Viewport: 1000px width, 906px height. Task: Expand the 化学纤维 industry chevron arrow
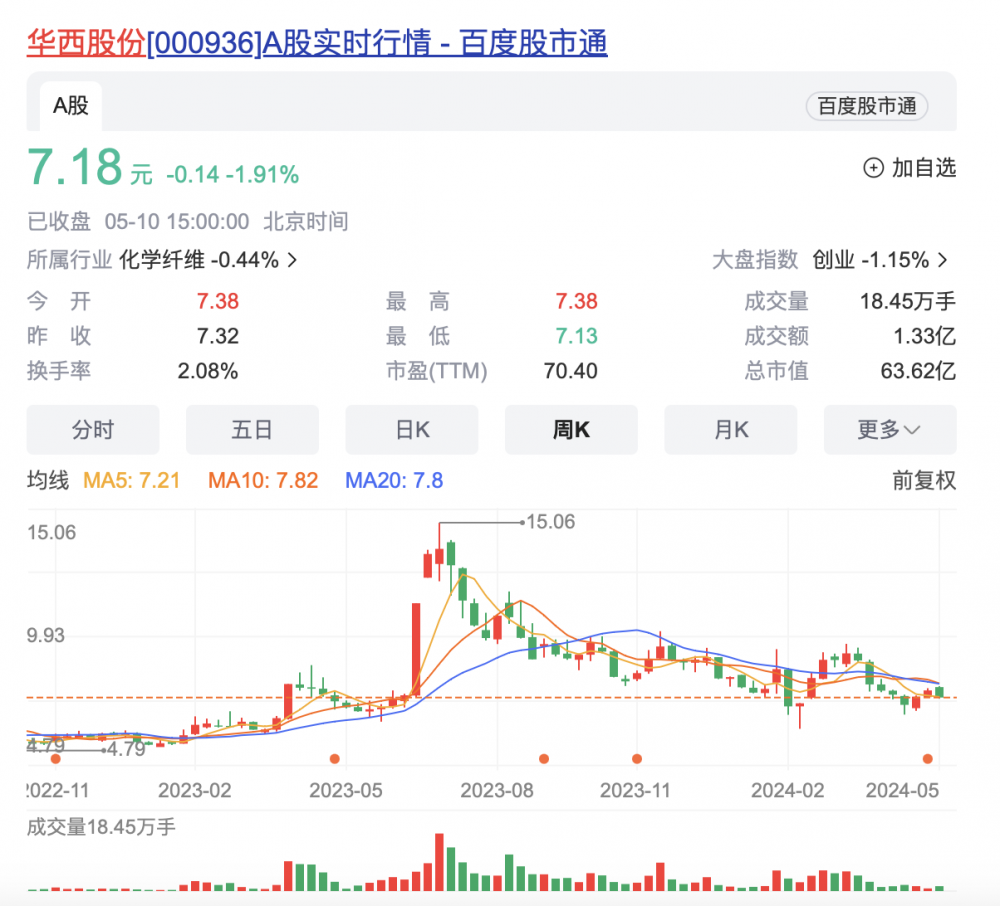(292, 260)
